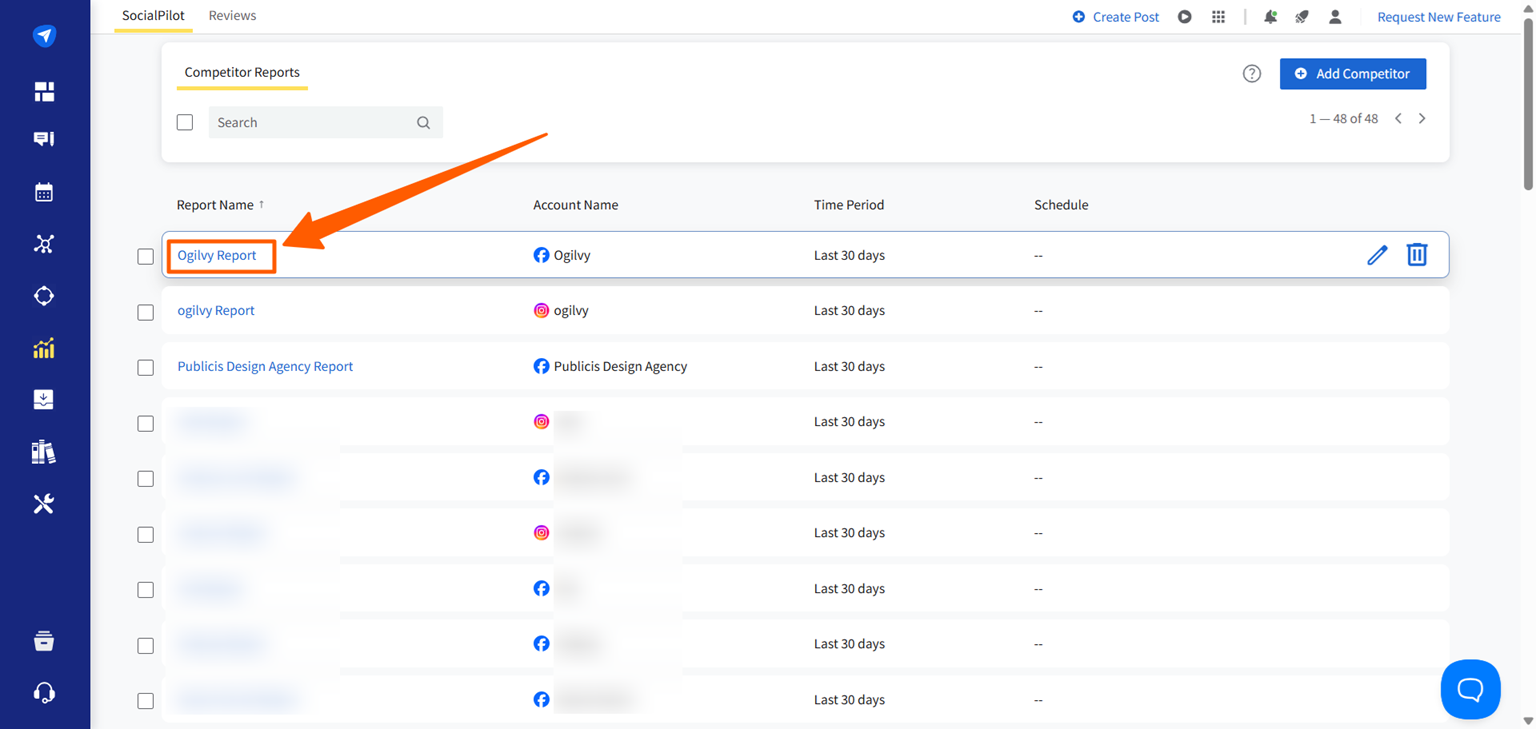Switch to the Reviews tab
This screenshot has width=1536, height=729.
point(232,16)
